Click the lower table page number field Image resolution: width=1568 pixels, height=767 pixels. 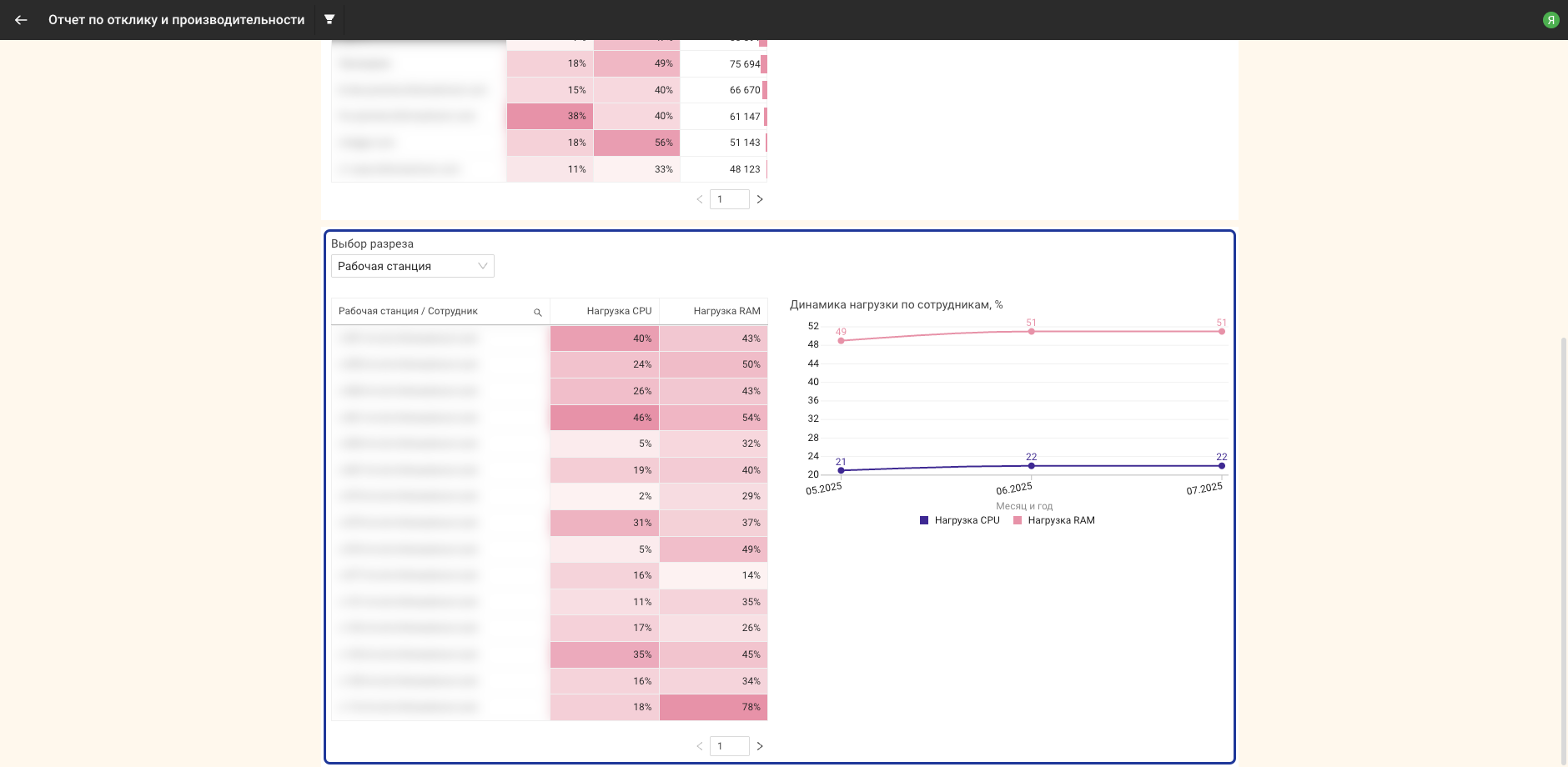click(x=729, y=746)
